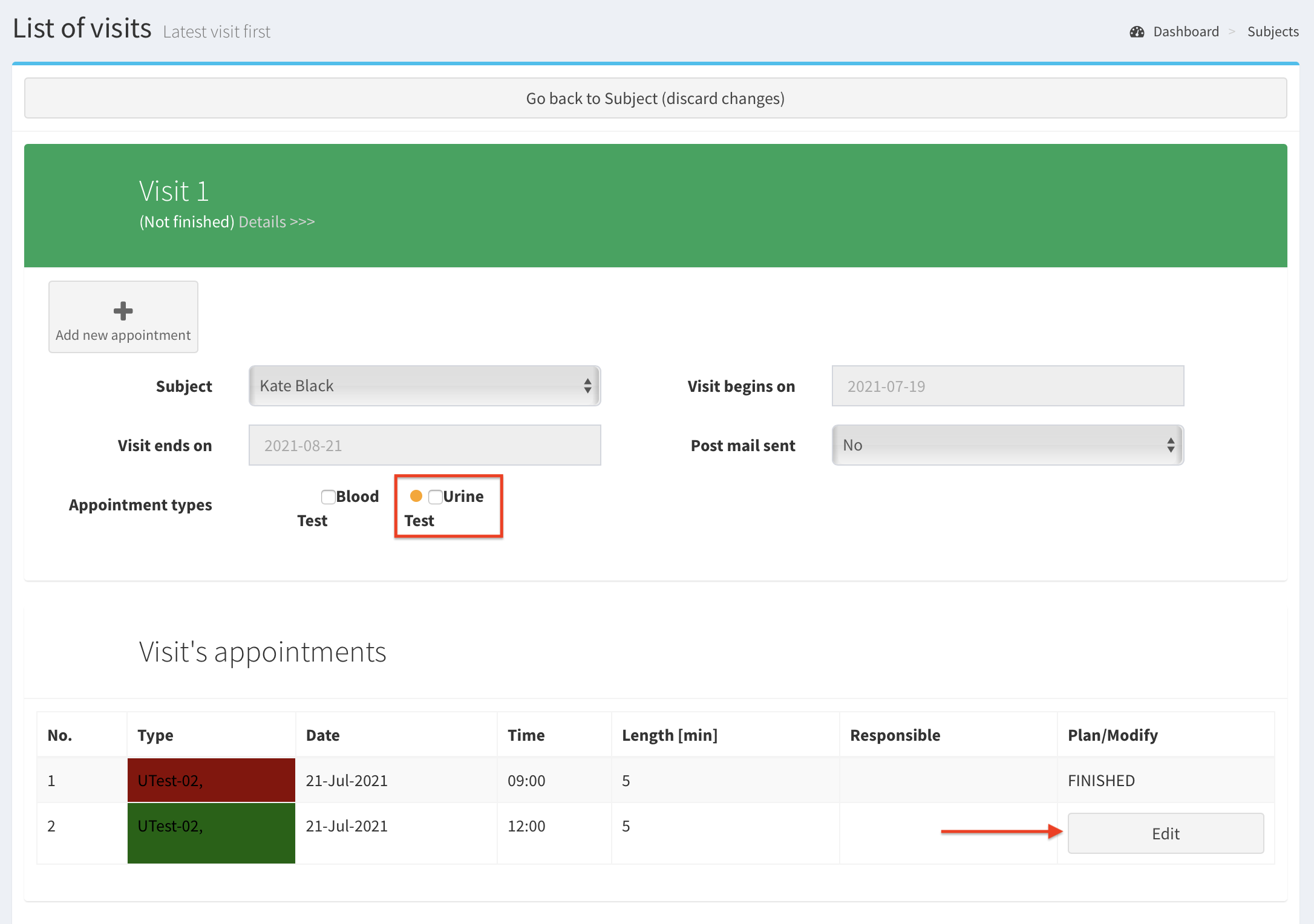
Task: Click Go back to Subject button
Action: [655, 99]
